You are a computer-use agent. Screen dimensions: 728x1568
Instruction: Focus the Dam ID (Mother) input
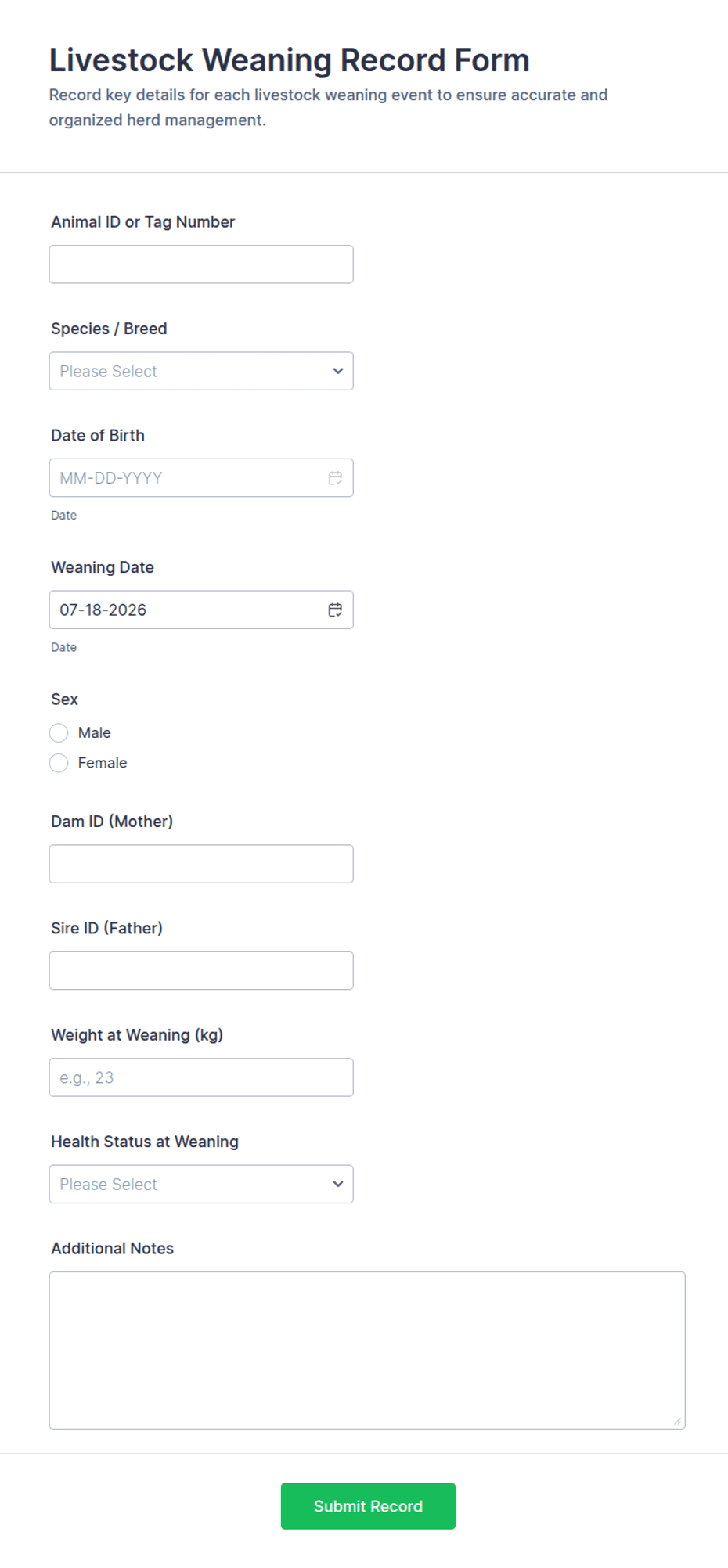pyautogui.click(x=201, y=864)
